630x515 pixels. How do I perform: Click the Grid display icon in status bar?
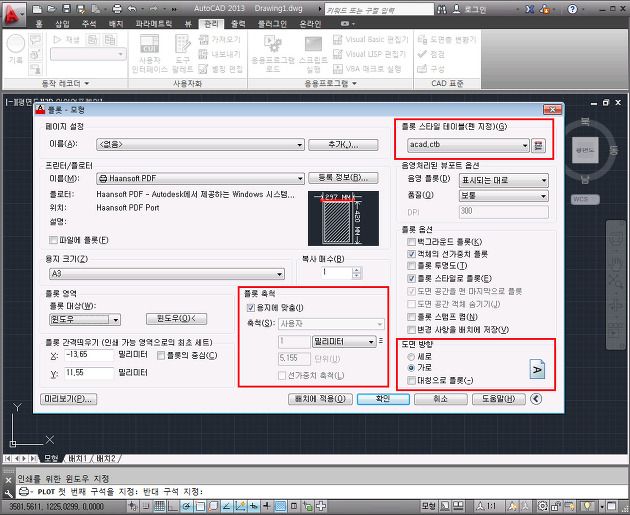click(x=160, y=506)
